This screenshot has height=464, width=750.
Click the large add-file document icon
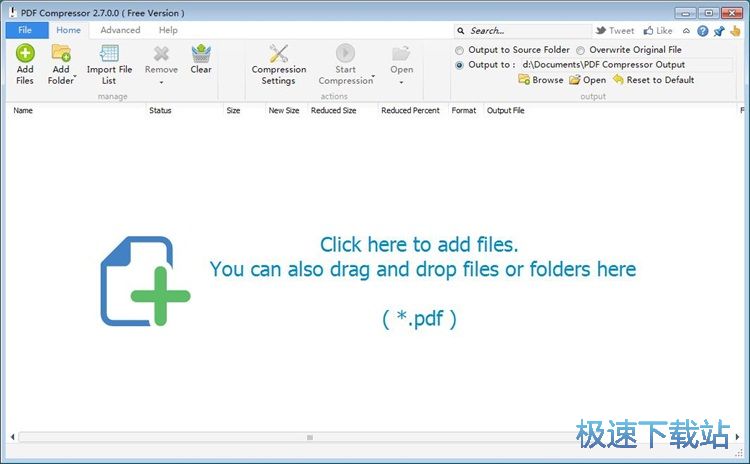[x=145, y=281]
